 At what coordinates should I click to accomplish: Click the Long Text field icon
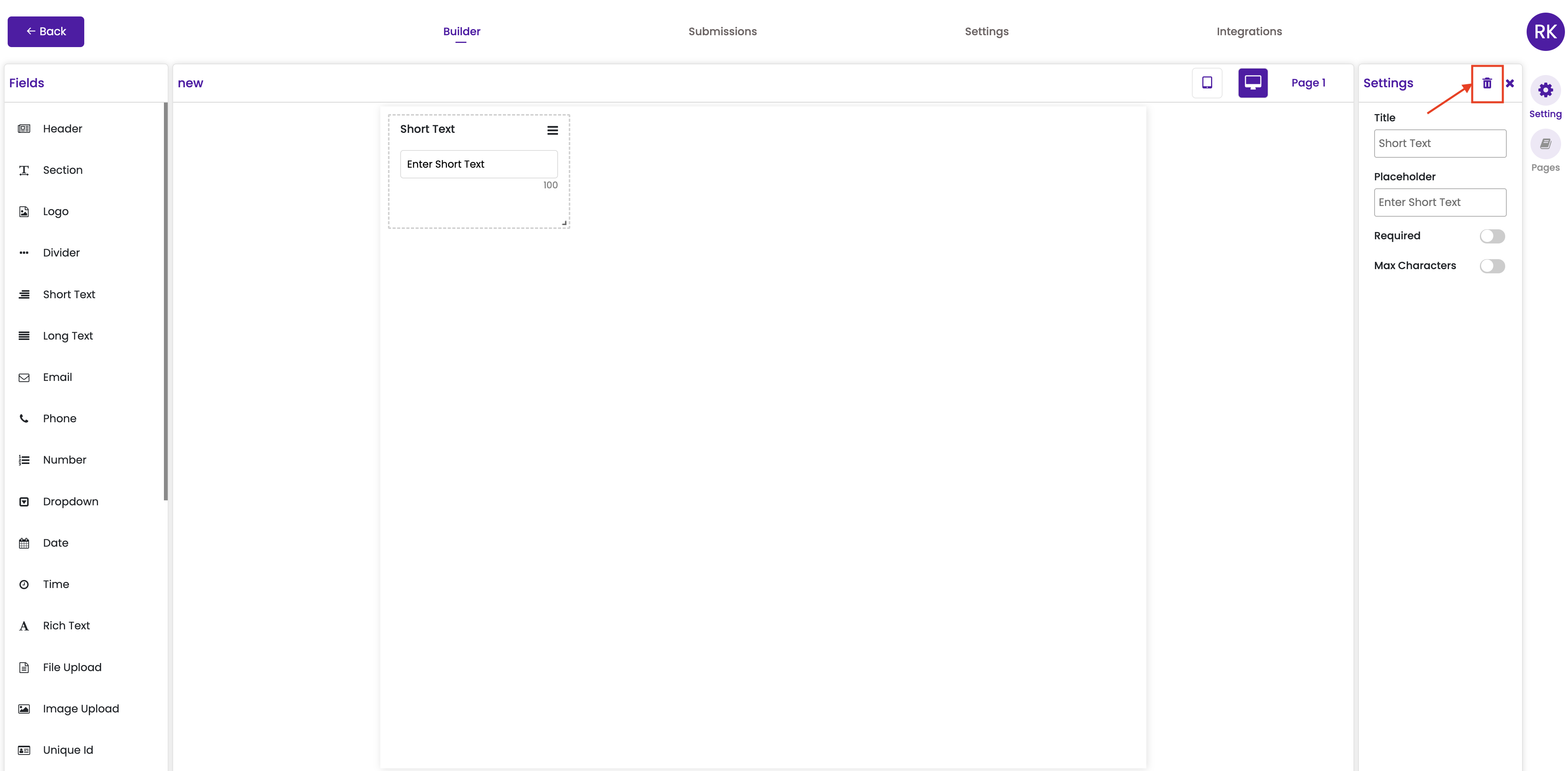(24, 336)
